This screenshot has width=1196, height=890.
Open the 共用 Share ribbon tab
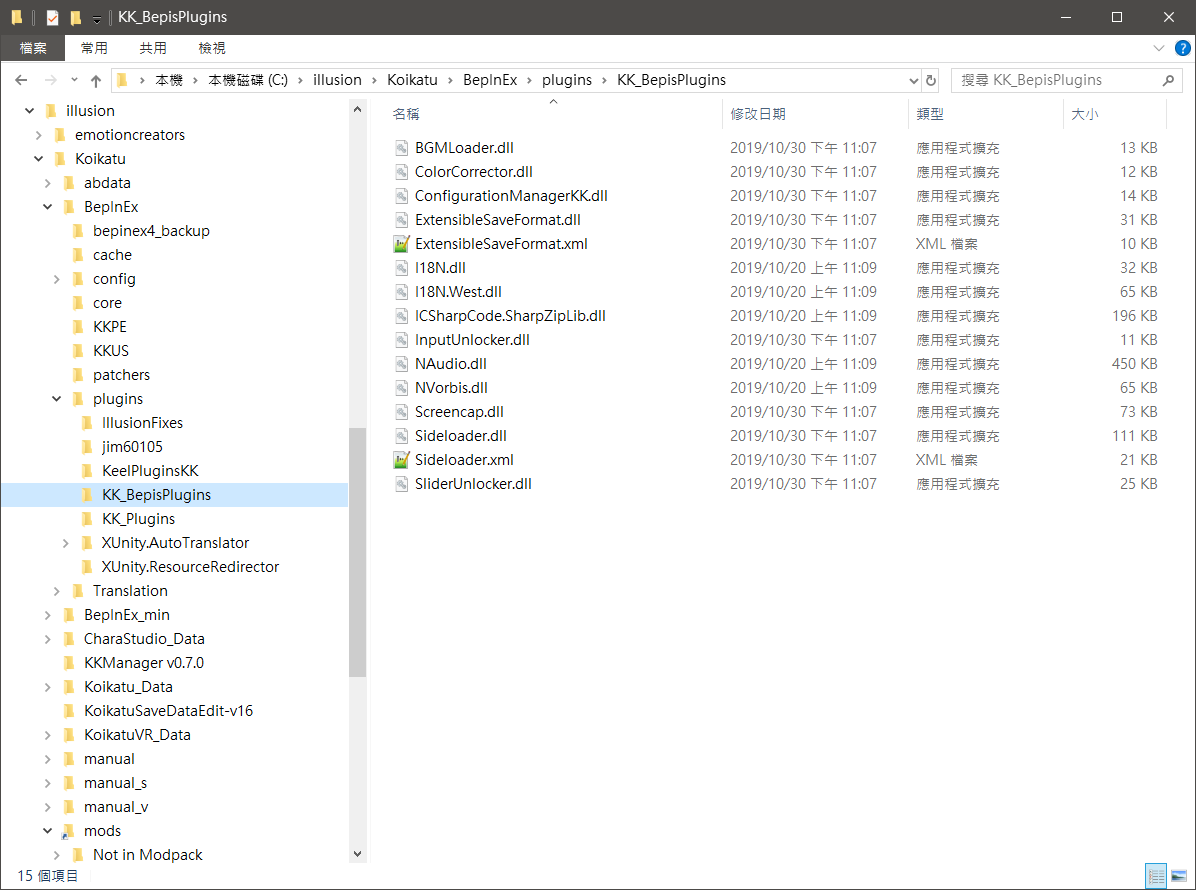tap(153, 48)
